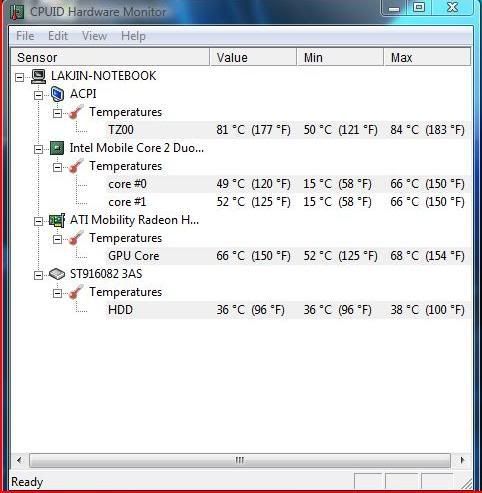Collapse Temperatures under Intel Mobile Core 2 Duo
Viewport: 482px width, 493px height.
[x=58, y=167]
